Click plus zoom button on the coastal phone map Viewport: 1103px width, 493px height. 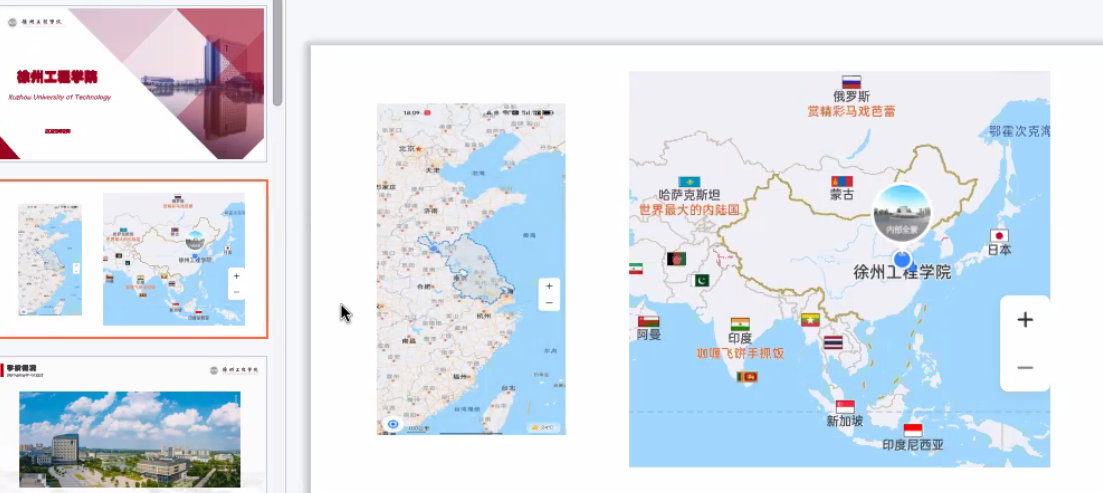pyautogui.click(x=549, y=286)
